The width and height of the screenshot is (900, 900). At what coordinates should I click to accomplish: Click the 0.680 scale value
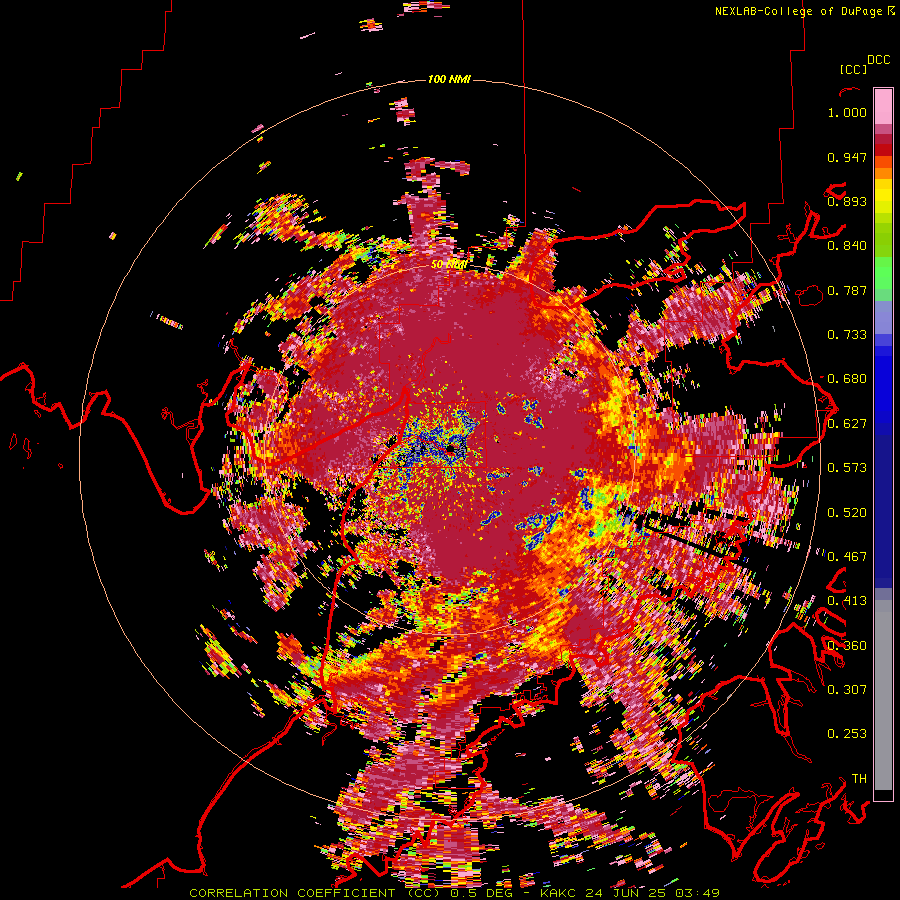click(847, 379)
